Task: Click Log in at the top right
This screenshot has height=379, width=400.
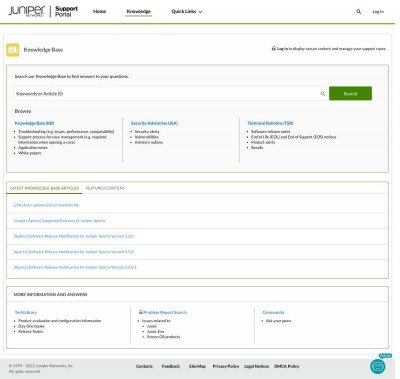Action: [x=378, y=12]
